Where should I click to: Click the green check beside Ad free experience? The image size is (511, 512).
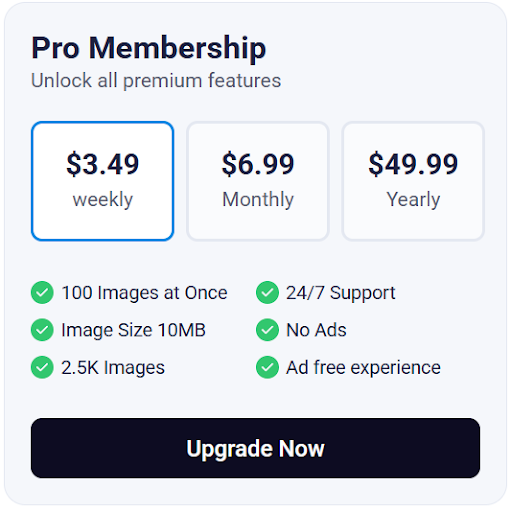pyautogui.click(x=267, y=367)
